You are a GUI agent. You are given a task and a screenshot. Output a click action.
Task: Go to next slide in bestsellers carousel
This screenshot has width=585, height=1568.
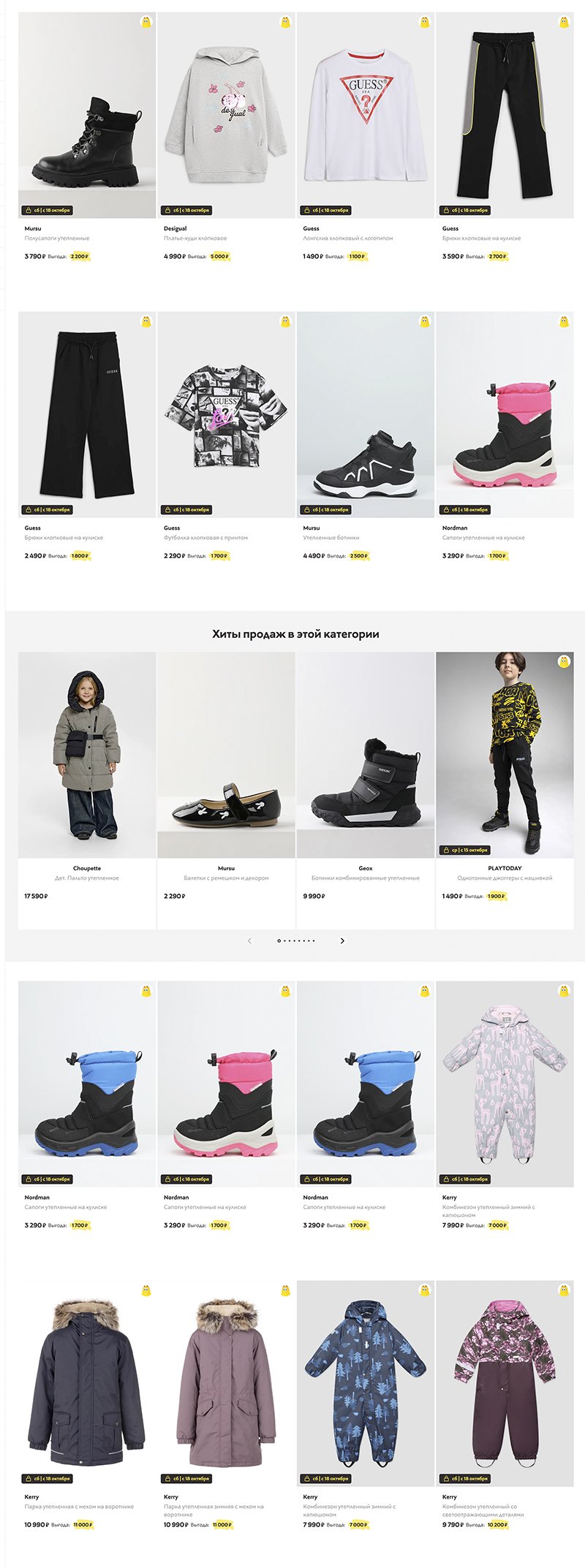coord(342,940)
